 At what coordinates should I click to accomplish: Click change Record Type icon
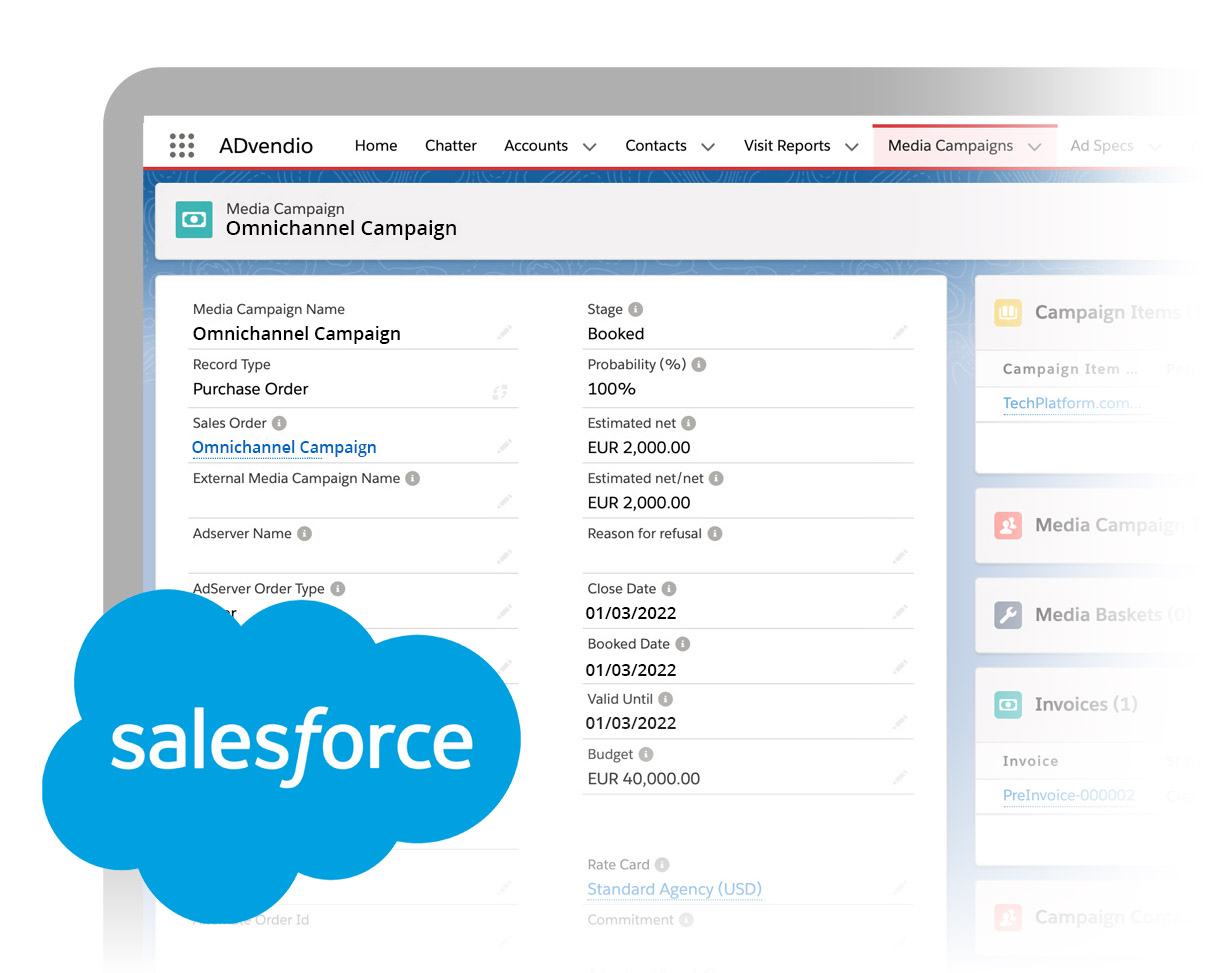tap(500, 392)
